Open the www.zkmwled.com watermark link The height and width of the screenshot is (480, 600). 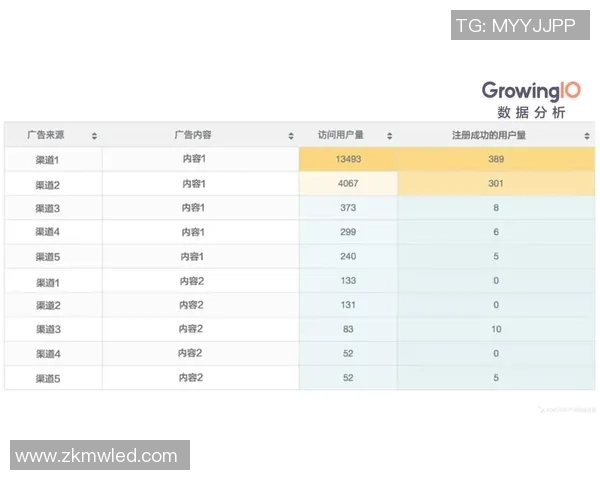pos(97,456)
